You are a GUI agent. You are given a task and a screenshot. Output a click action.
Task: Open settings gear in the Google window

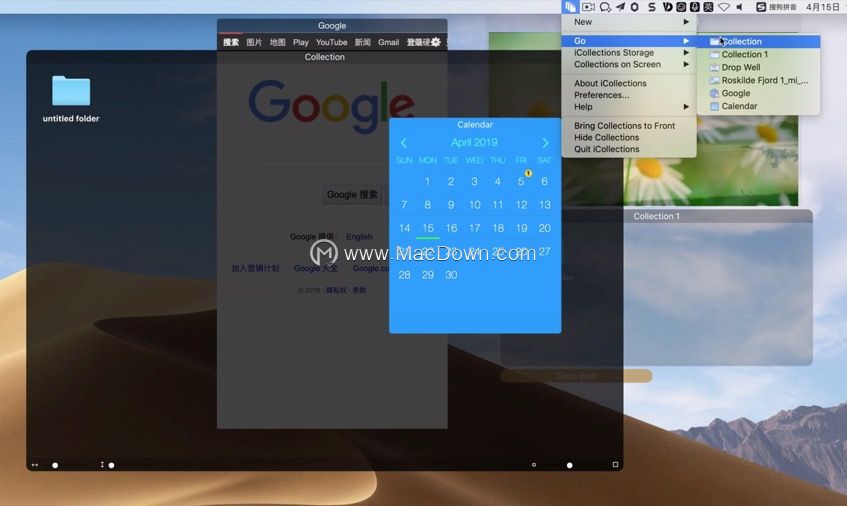coord(435,42)
